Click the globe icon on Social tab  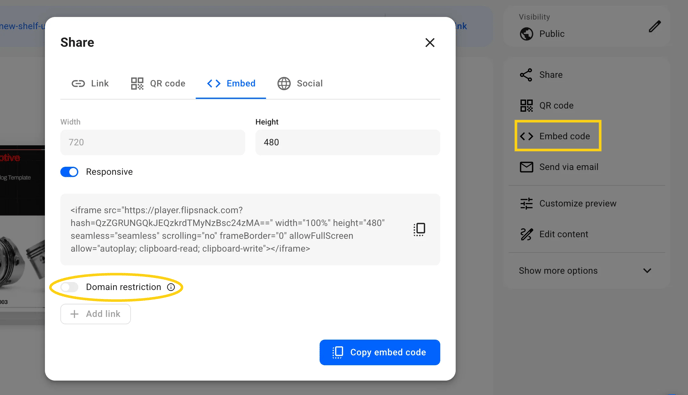(x=284, y=83)
